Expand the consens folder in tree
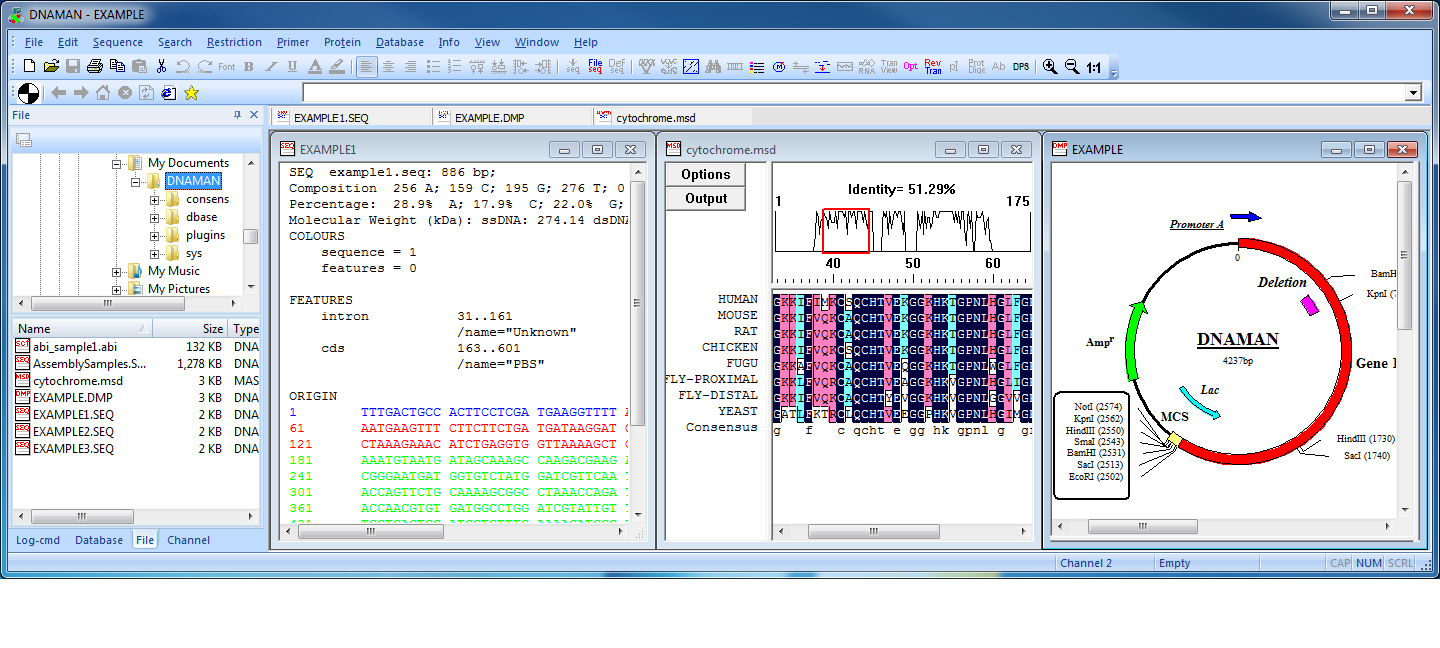Screen dimensions: 1440x648 coord(155,200)
